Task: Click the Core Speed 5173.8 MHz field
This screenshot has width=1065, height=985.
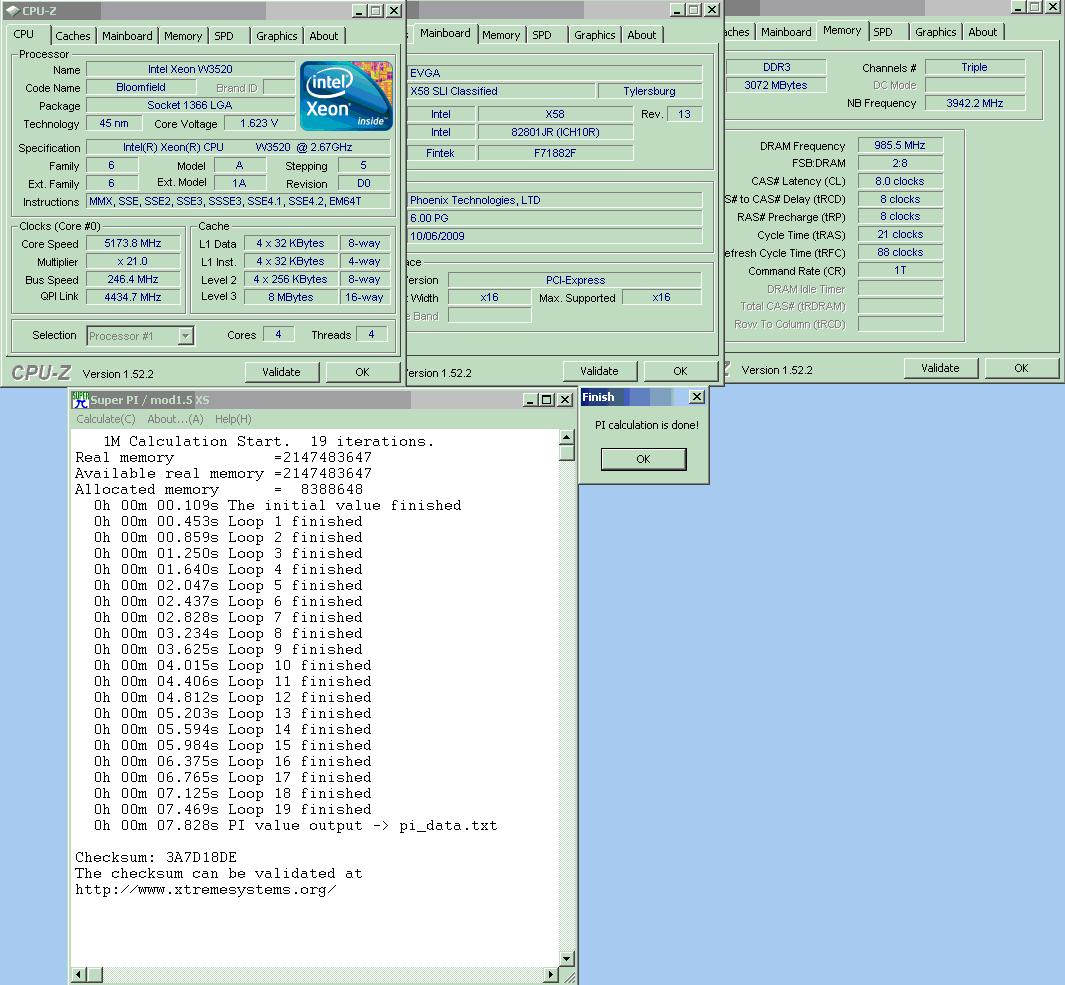Action: click(133, 243)
